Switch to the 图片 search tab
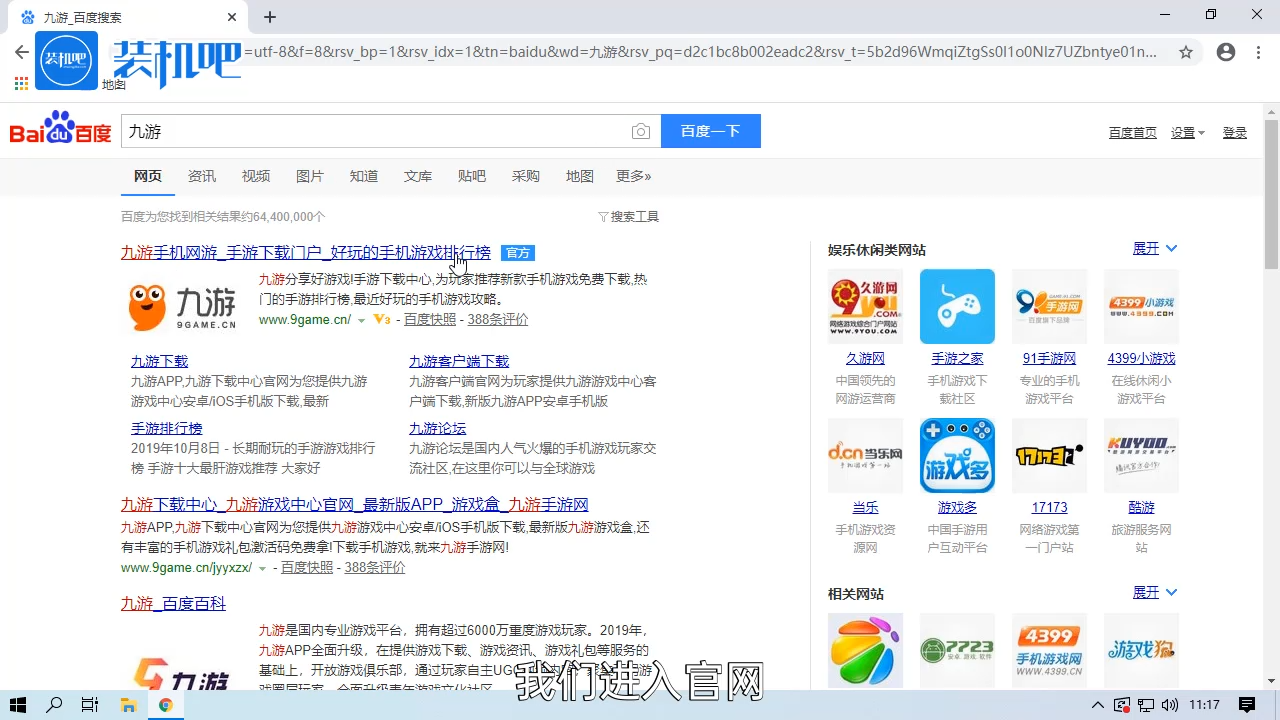1280x720 pixels. (x=310, y=176)
